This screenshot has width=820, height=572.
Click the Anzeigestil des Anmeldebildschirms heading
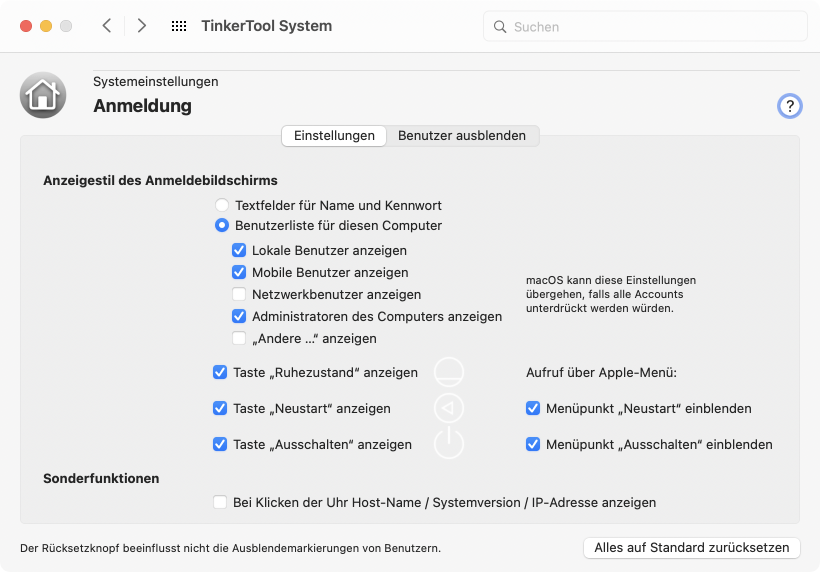pyautogui.click(x=160, y=180)
